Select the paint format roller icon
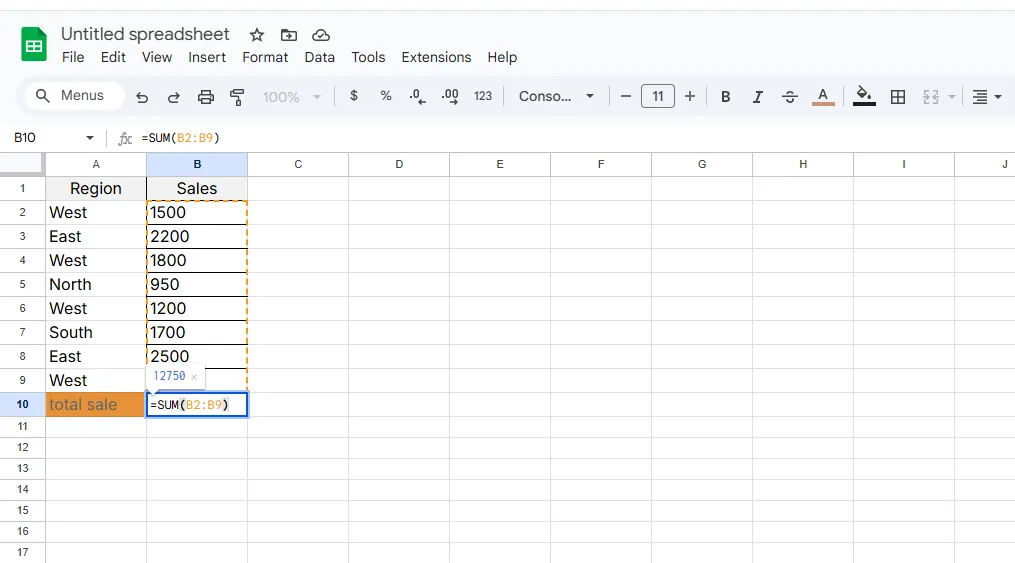Image resolution: width=1015 pixels, height=563 pixels. 237,97
